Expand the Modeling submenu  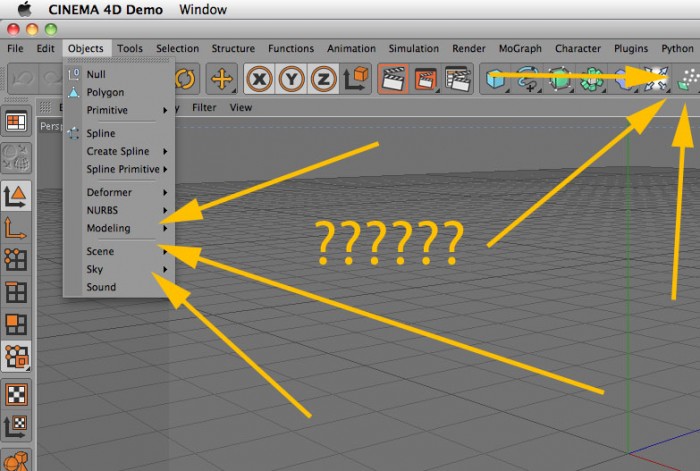tap(119, 228)
